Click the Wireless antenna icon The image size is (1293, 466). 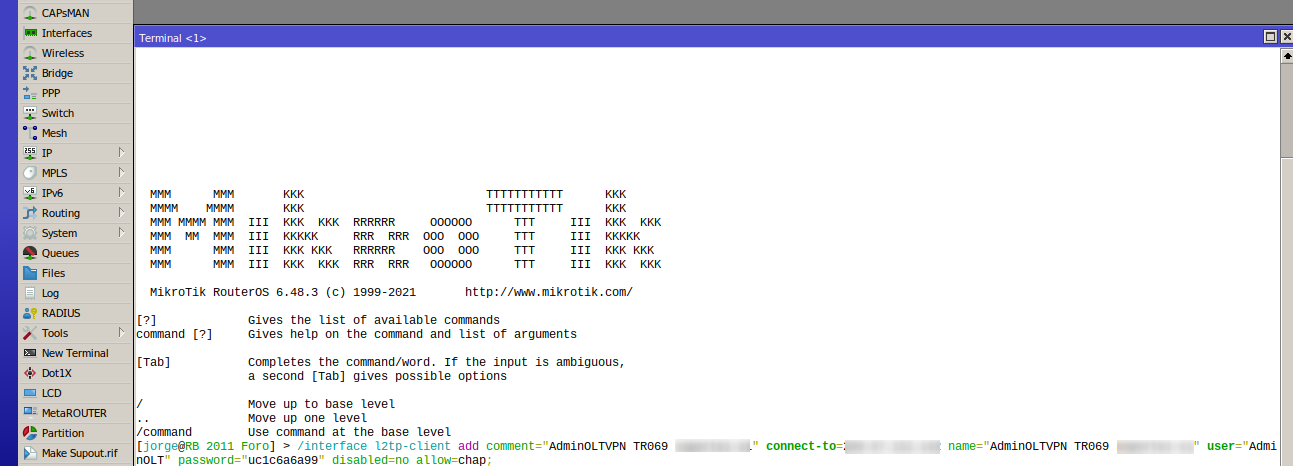(30, 53)
